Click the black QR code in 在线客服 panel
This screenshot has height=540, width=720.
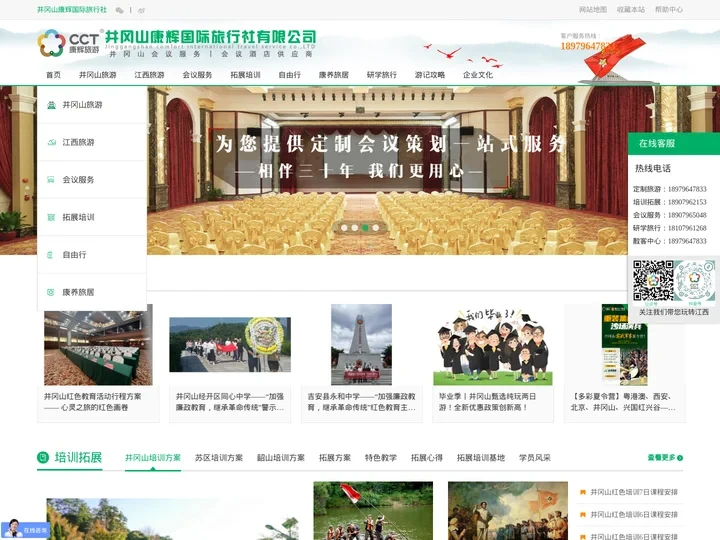click(x=653, y=280)
